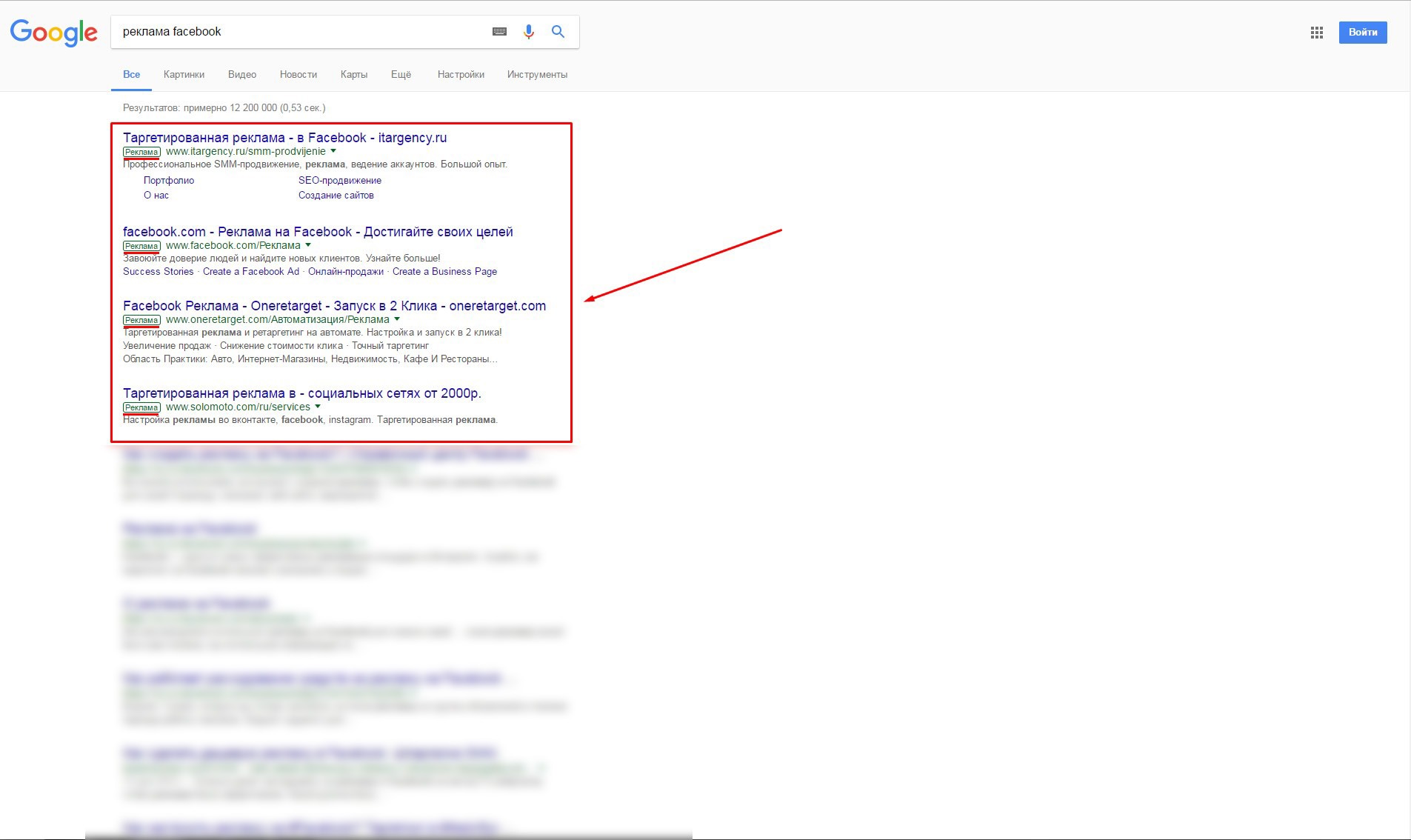Expand the Ещё menu

pyautogui.click(x=401, y=75)
